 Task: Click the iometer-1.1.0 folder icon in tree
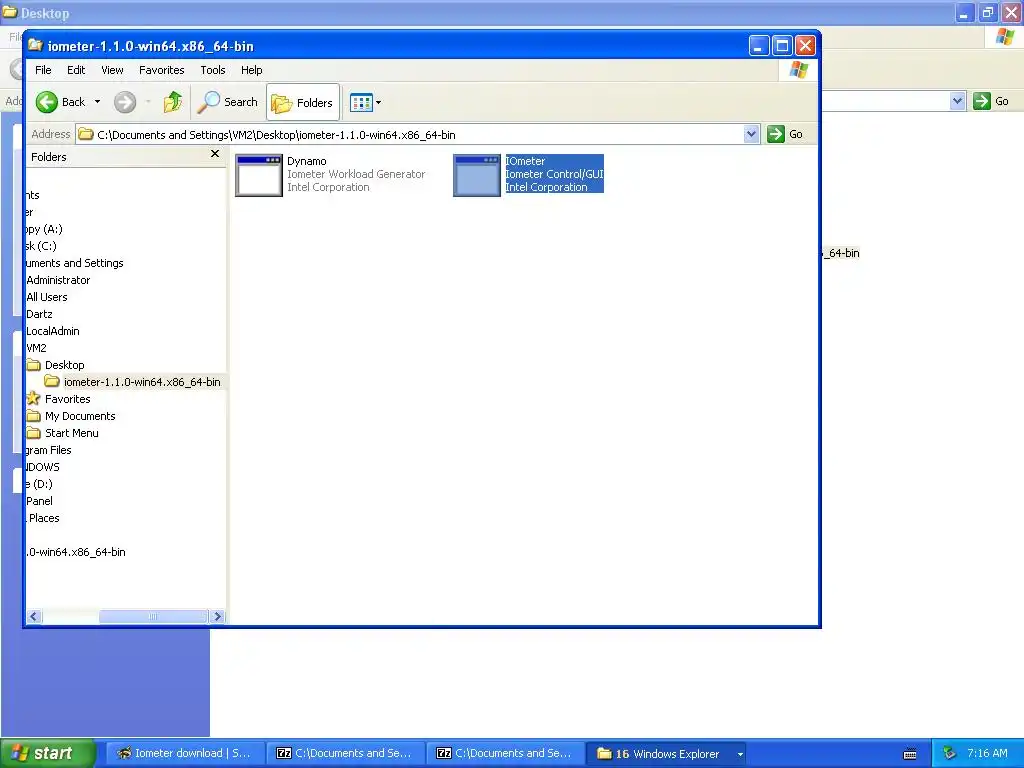click(x=52, y=381)
